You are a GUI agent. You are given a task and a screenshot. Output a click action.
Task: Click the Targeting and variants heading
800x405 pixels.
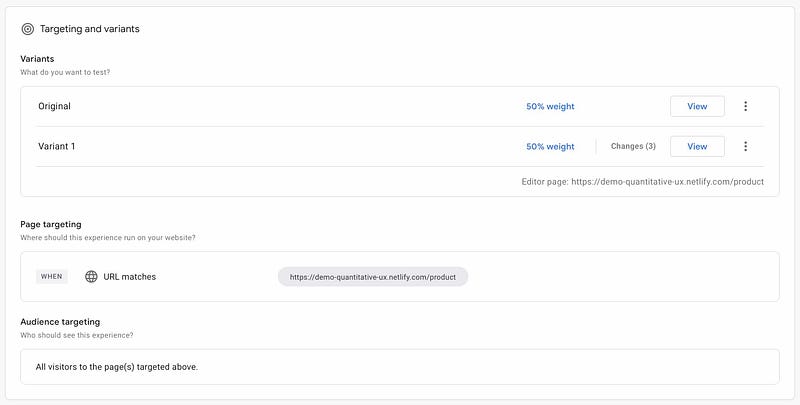(x=90, y=29)
